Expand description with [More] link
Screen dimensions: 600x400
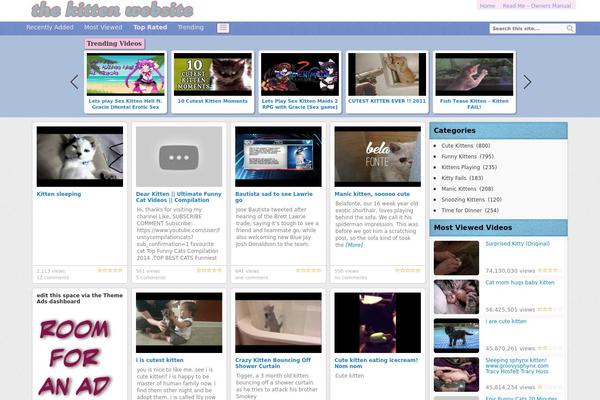[x=354, y=245]
